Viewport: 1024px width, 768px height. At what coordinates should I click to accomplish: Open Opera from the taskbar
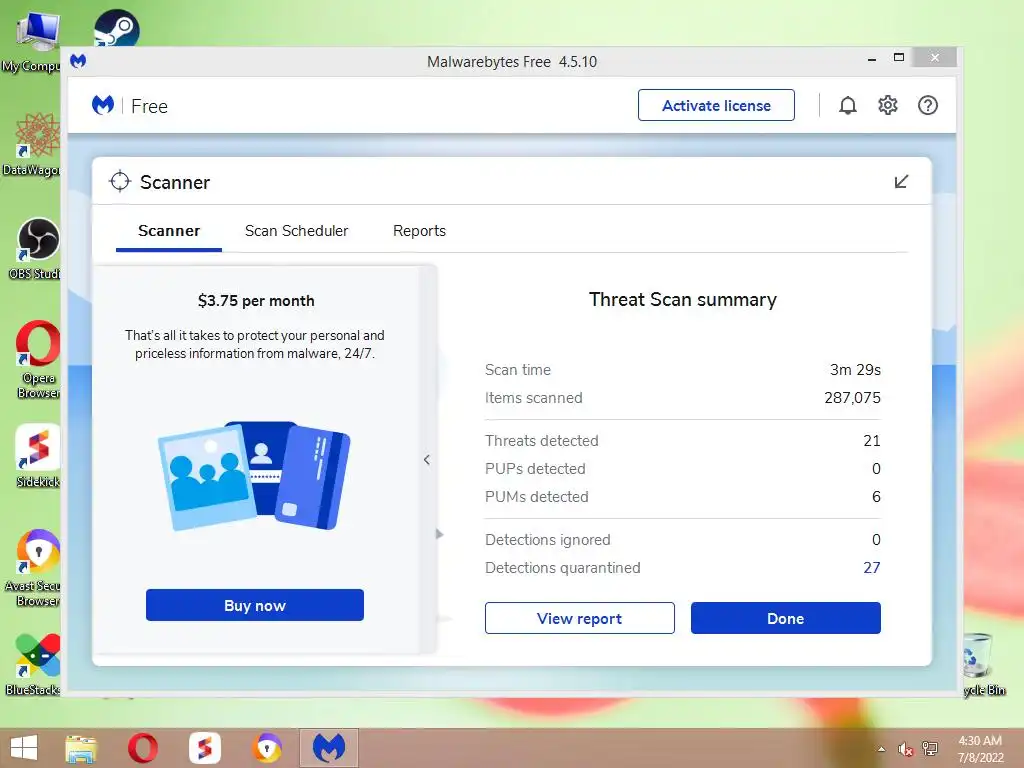[143, 748]
